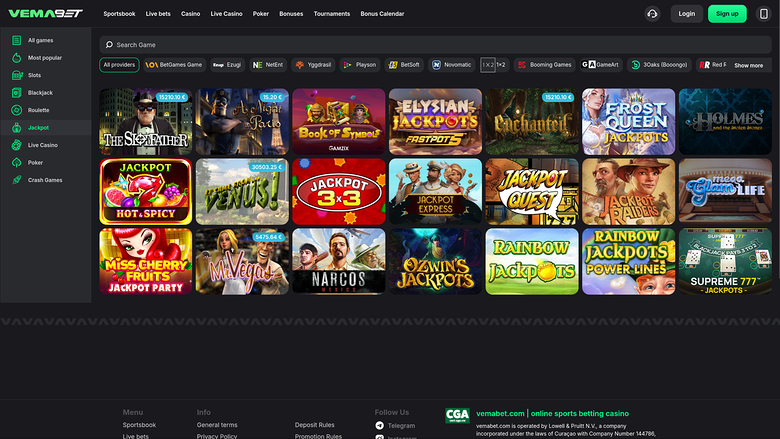This screenshot has height=439, width=780.
Task: Open Jackpot 3x3 game thumbnail
Action: click(339, 191)
